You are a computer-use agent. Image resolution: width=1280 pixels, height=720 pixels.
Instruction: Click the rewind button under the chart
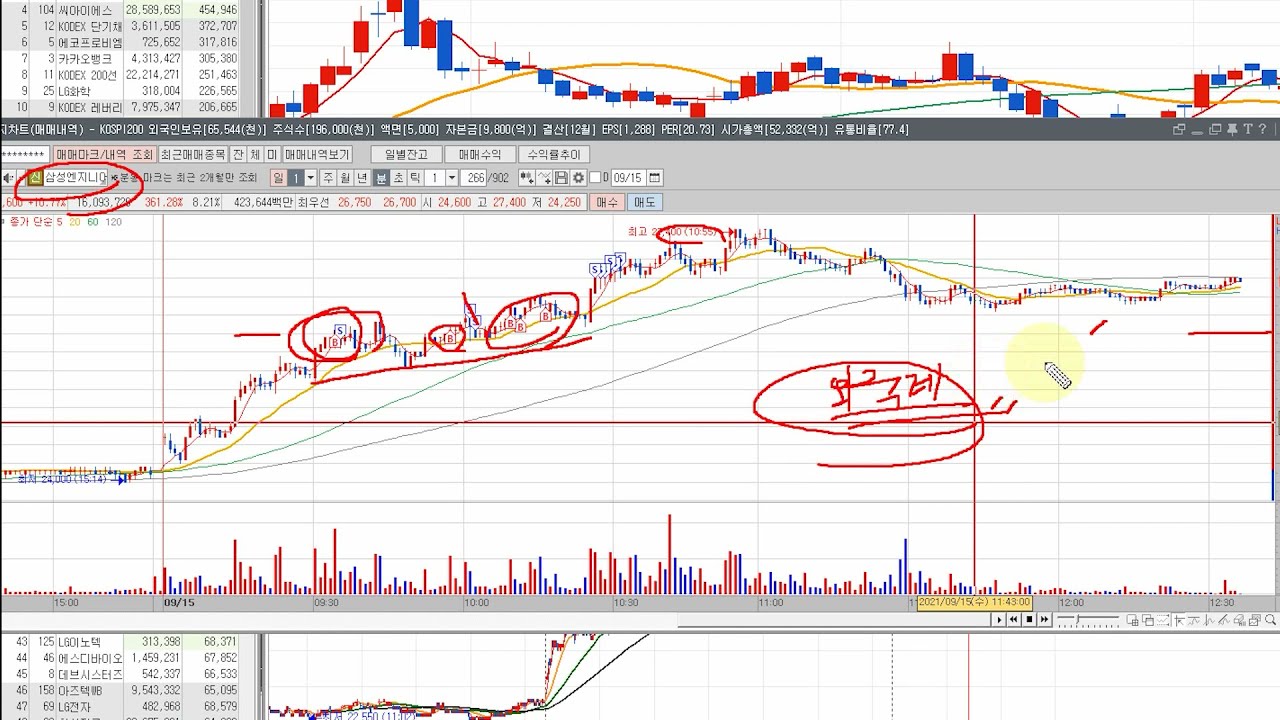click(1013, 620)
